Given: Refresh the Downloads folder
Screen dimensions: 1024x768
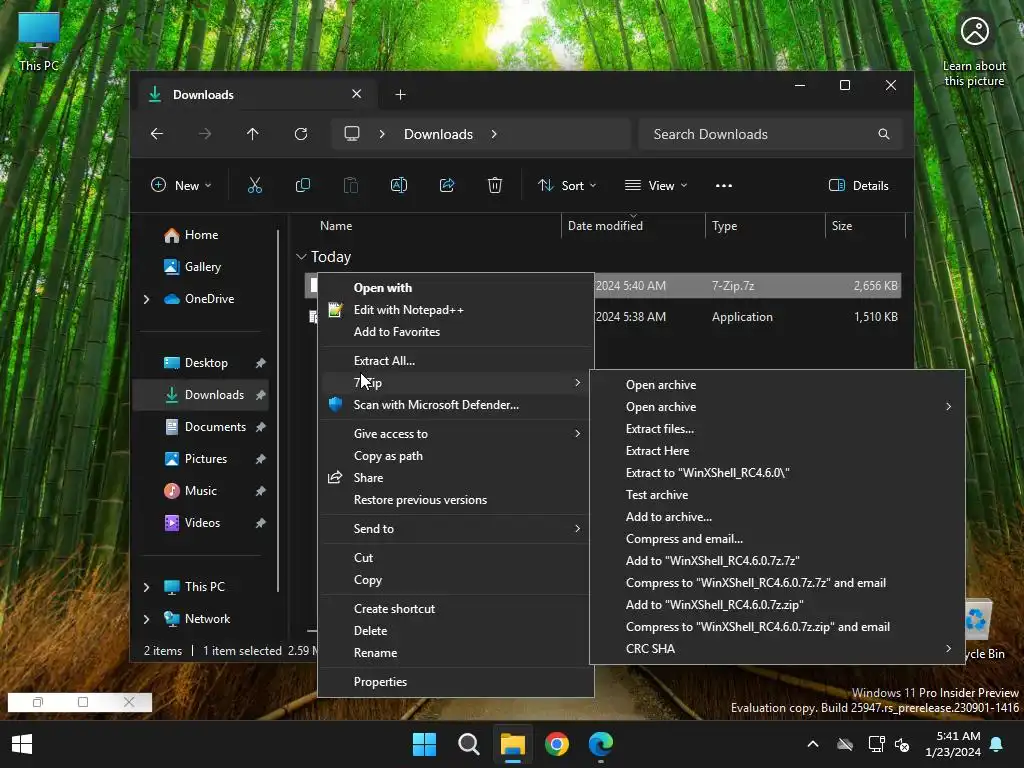Looking at the screenshot, I should pyautogui.click(x=300, y=134).
